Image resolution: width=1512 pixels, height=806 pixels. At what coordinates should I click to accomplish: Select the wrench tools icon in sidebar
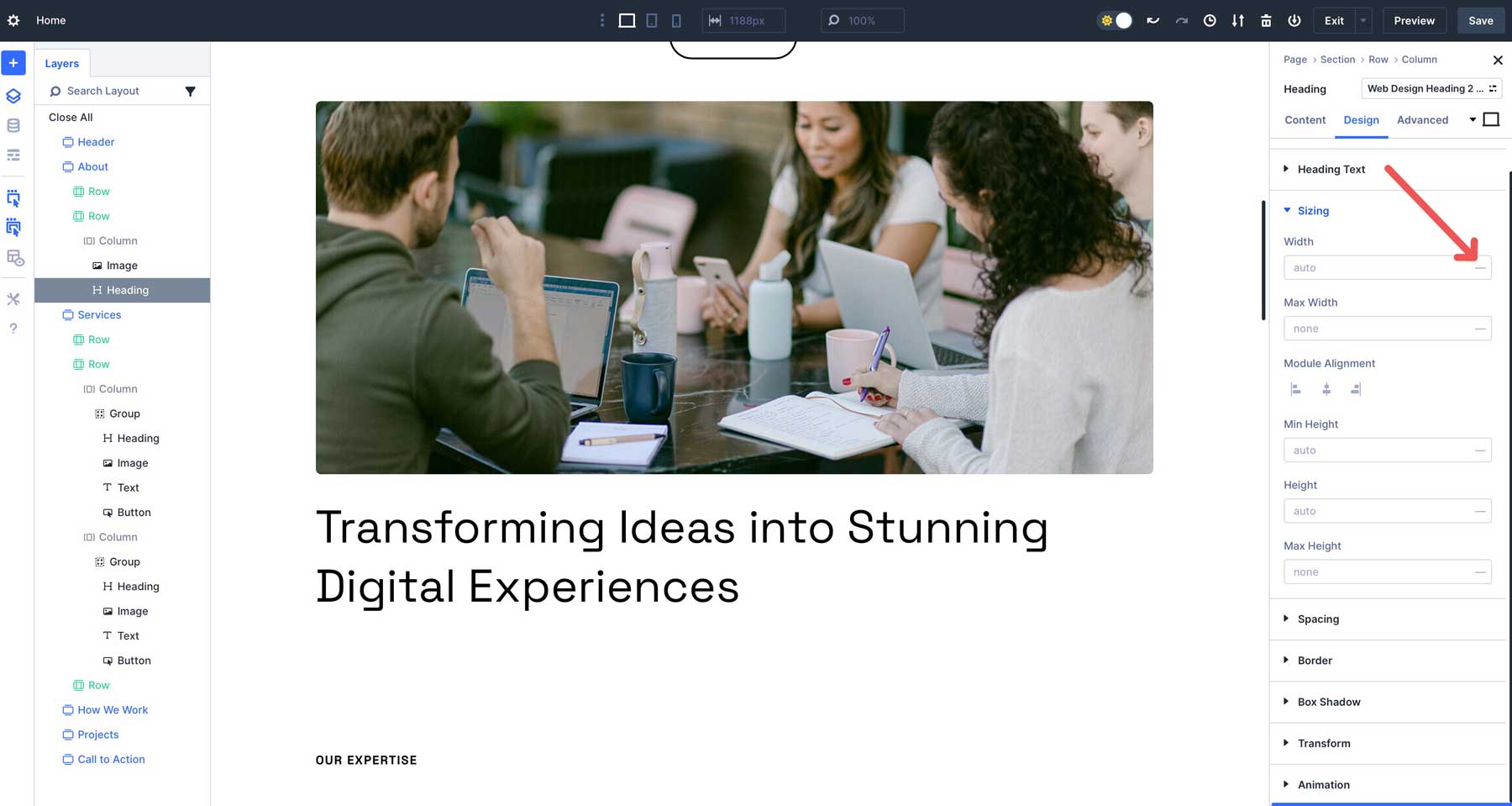(13, 298)
